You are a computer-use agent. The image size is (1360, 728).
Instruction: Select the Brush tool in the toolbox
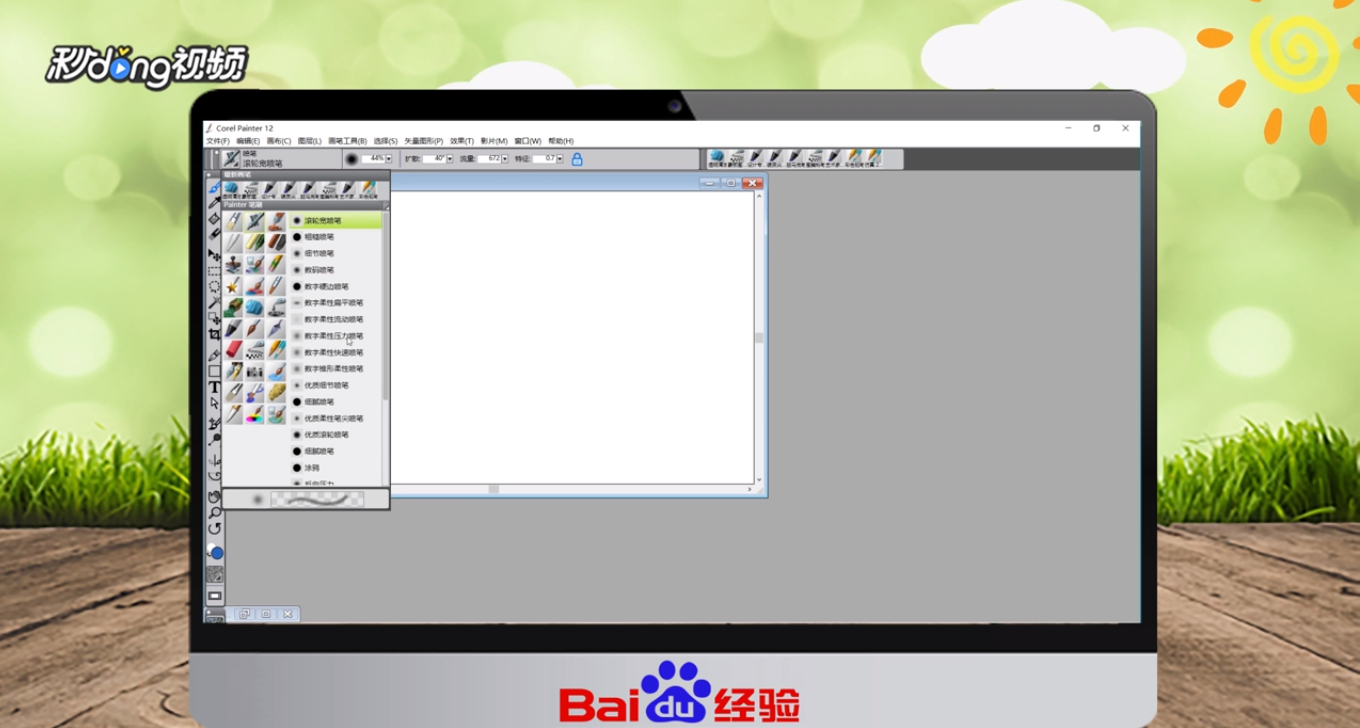pyautogui.click(x=214, y=187)
